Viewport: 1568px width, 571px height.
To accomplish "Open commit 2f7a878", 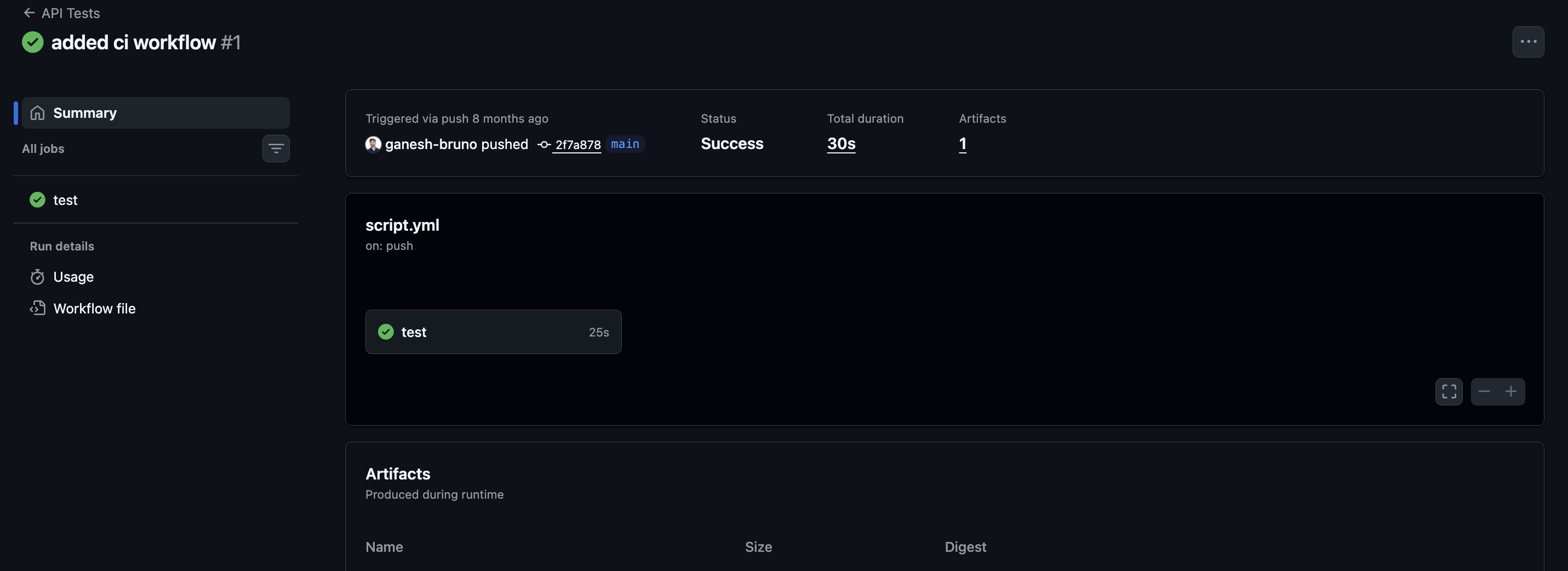I will [x=577, y=145].
